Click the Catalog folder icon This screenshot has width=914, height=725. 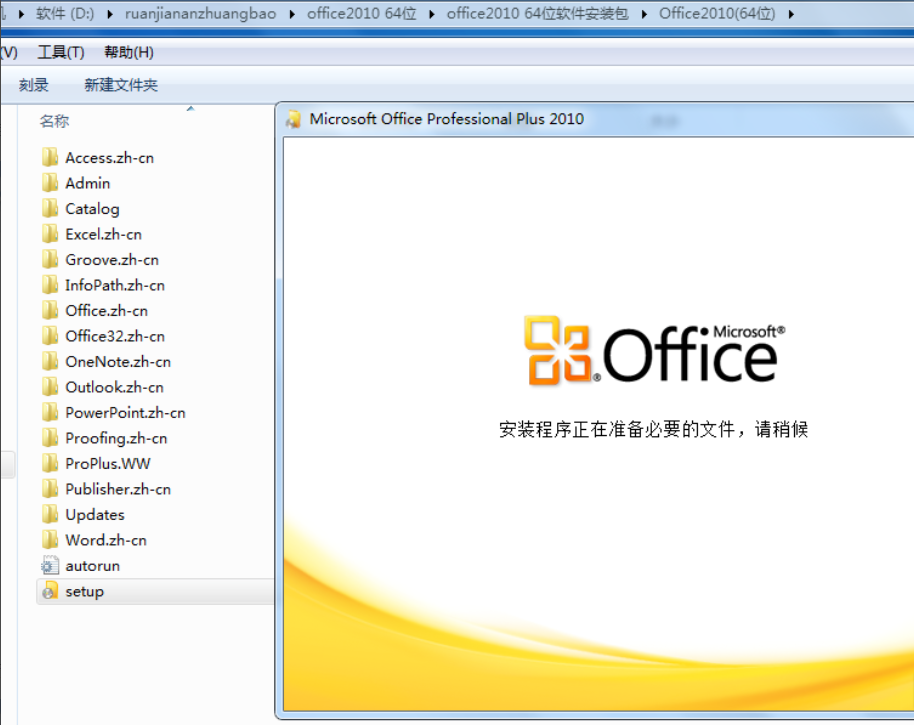[x=50, y=209]
